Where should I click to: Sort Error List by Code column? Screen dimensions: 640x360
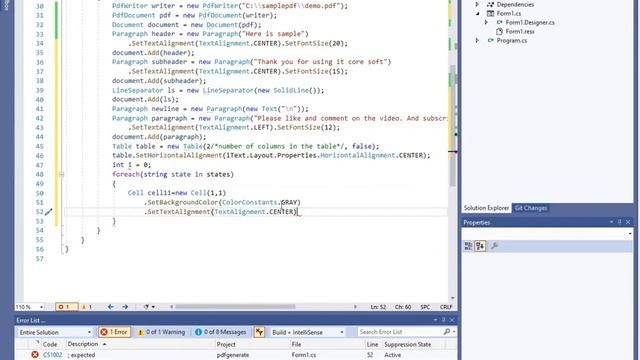[50, 344]
